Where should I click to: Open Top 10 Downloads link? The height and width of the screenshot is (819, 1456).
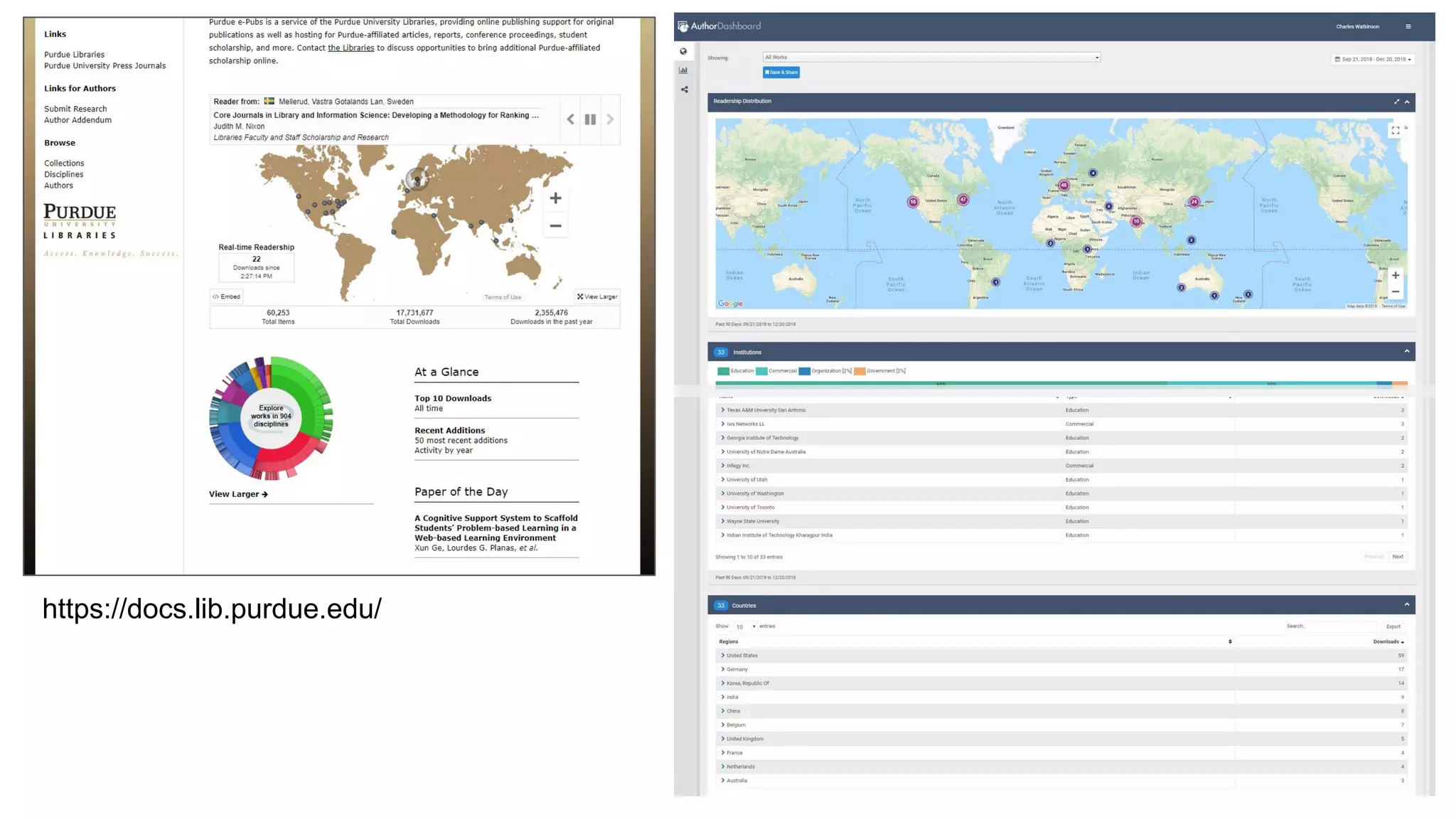click(x=453, y=398)
